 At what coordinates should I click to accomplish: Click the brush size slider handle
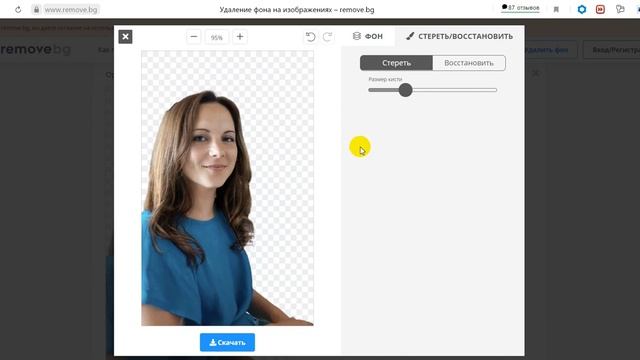(405, 90)
